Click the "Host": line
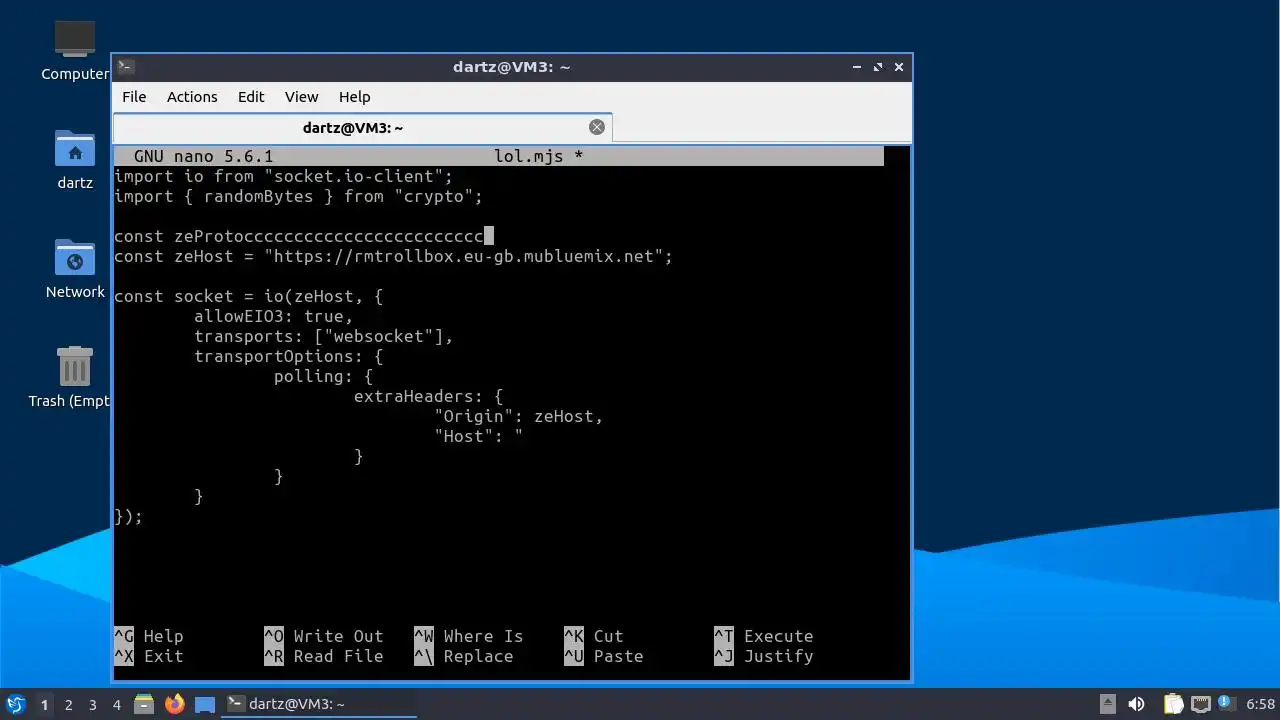The height and width of the screenshot is (720, 1280). click(478, 436)
